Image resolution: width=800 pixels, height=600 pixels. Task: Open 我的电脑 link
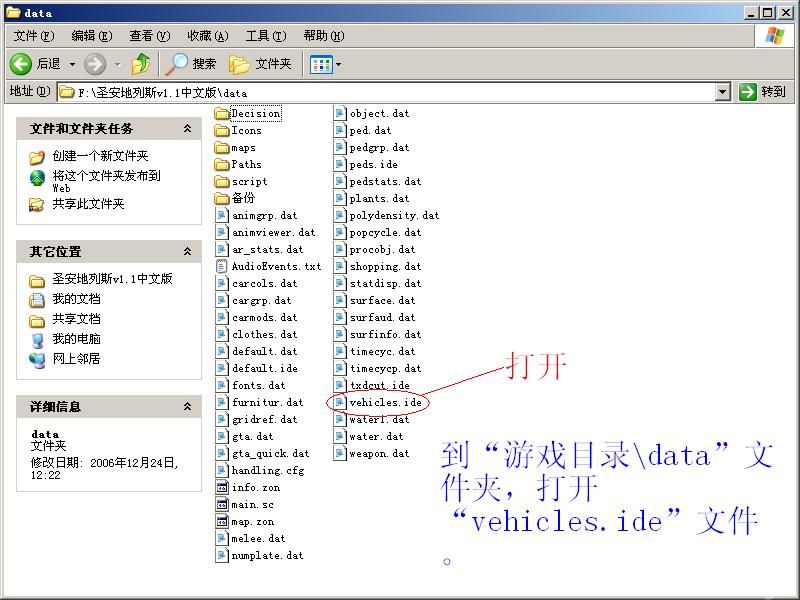[77, 339]
